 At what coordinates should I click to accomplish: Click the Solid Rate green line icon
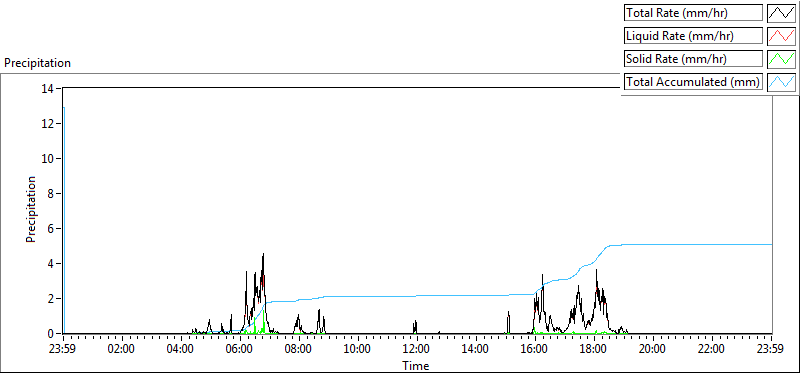coord(781,58)
